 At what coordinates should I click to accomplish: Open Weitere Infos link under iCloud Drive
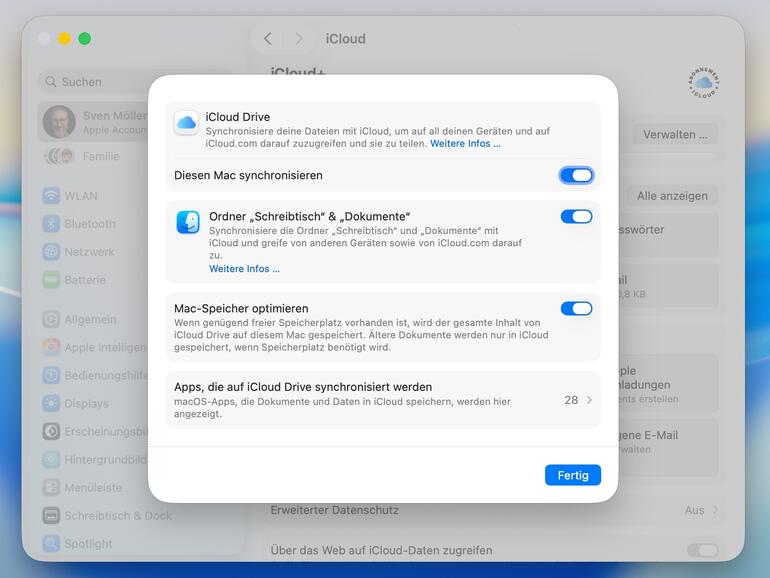465,143
